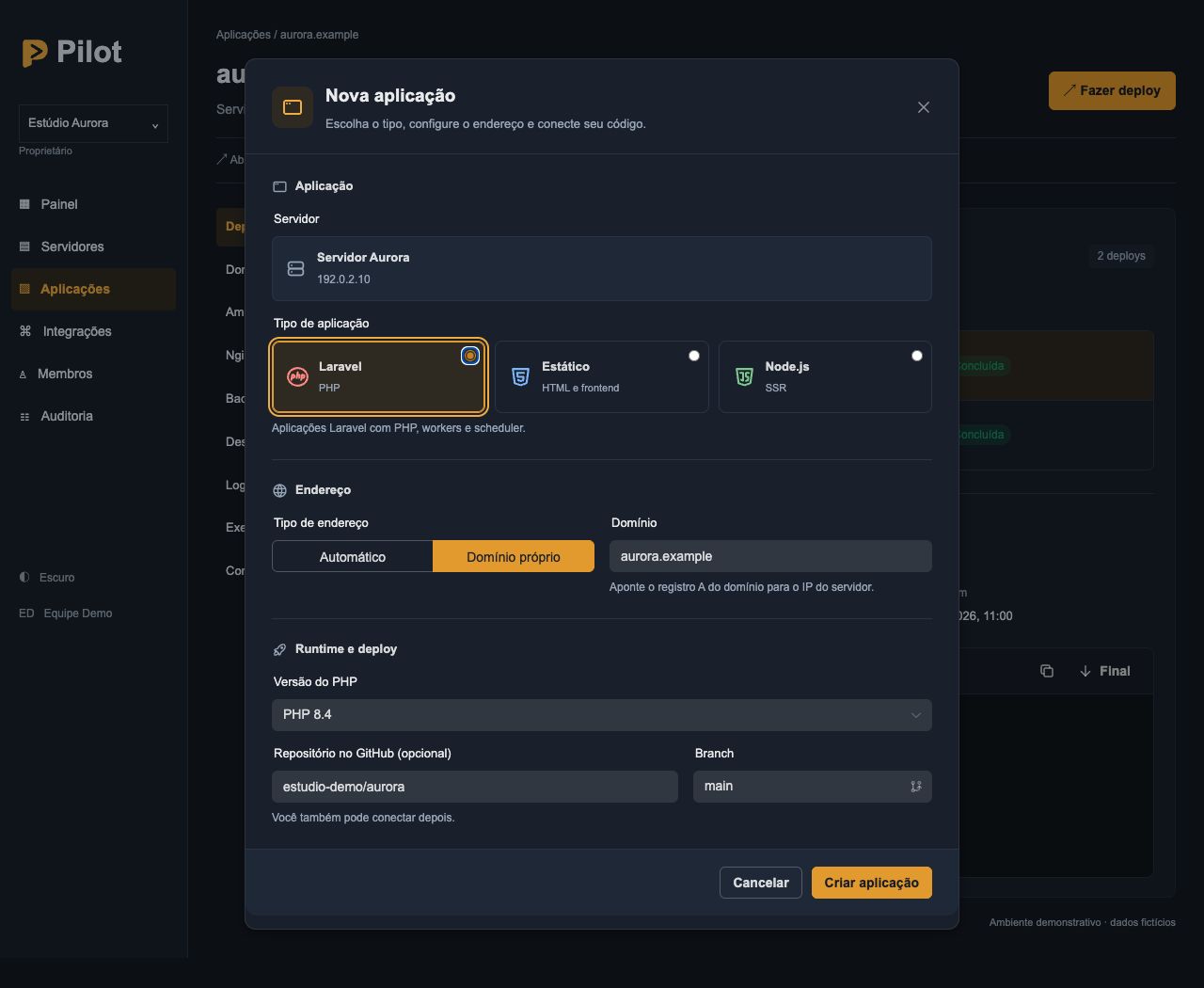Jump to Final of the log

click(1105, 671)
